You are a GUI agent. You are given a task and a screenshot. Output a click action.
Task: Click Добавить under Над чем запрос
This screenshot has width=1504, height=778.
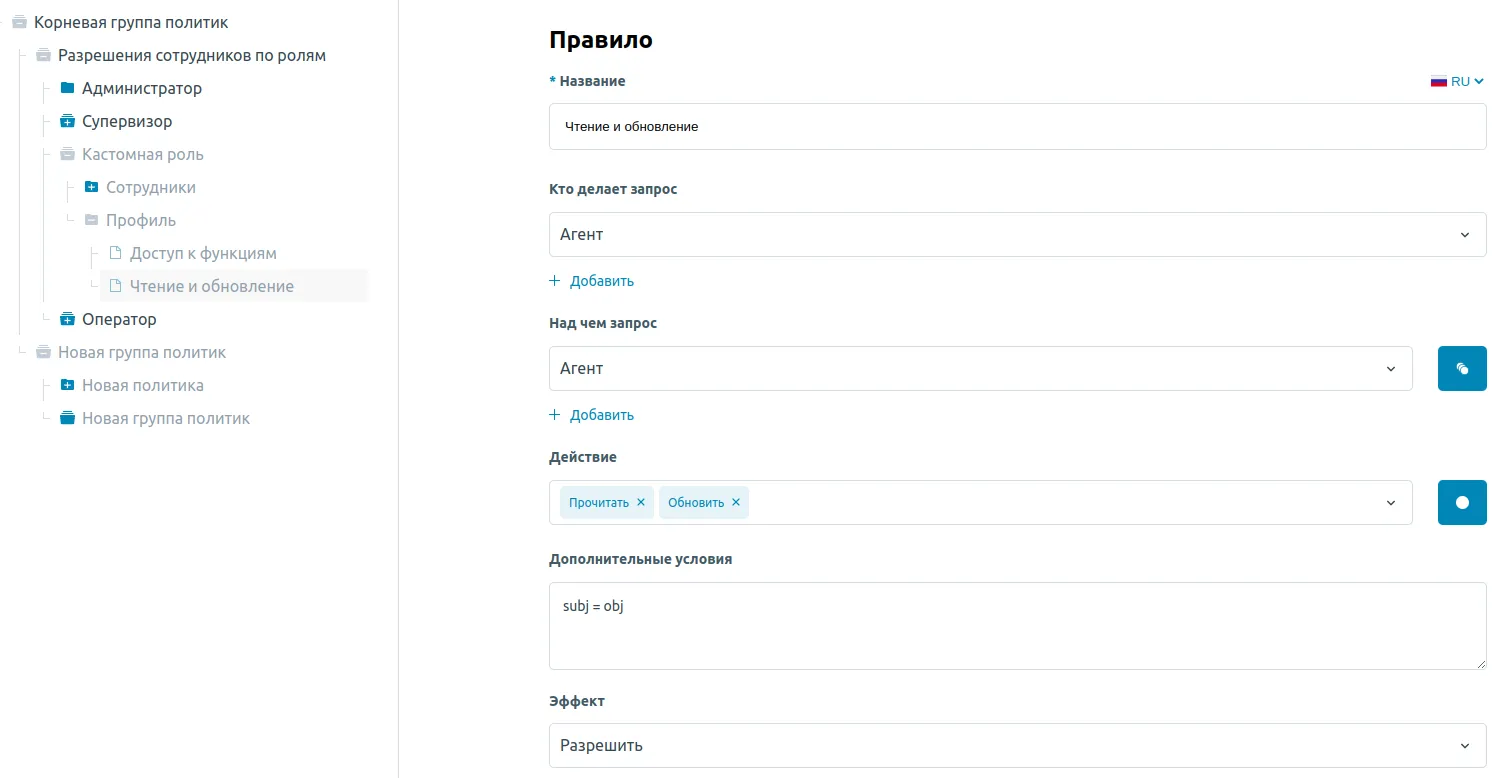pyautogui.click(x=592, y=415)
